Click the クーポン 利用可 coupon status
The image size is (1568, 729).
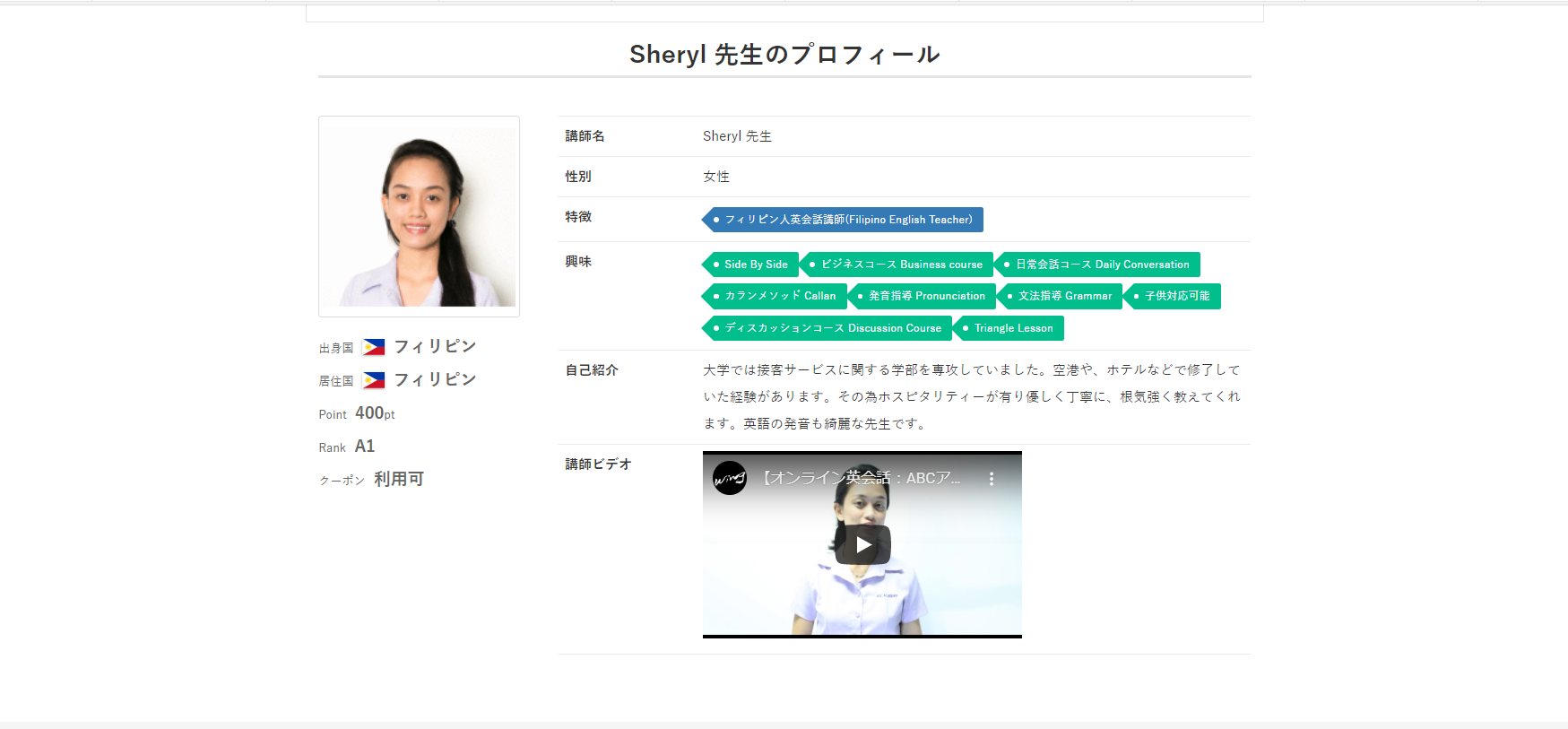[398, 480]
